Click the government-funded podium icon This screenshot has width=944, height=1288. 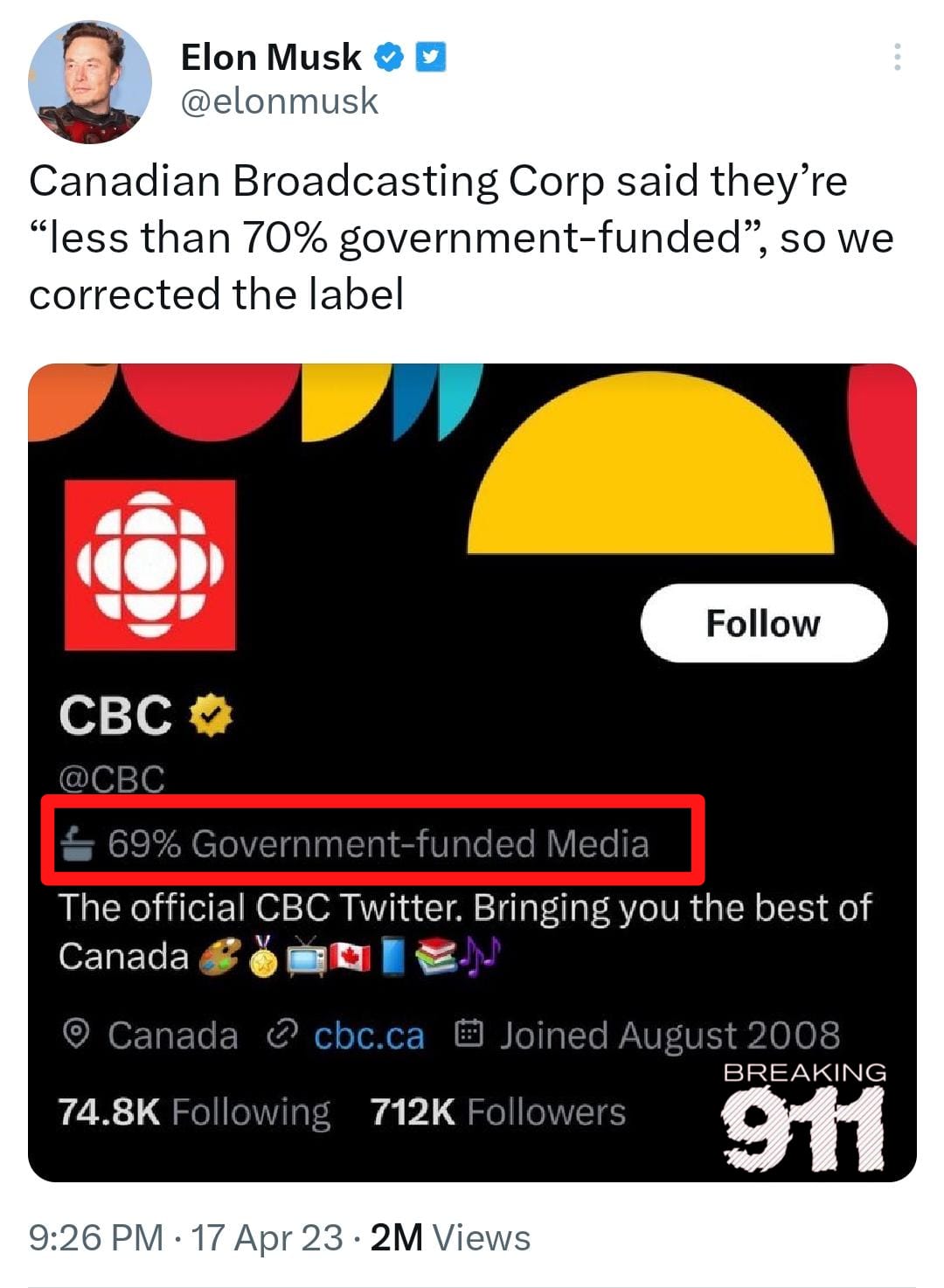[78, 844]
